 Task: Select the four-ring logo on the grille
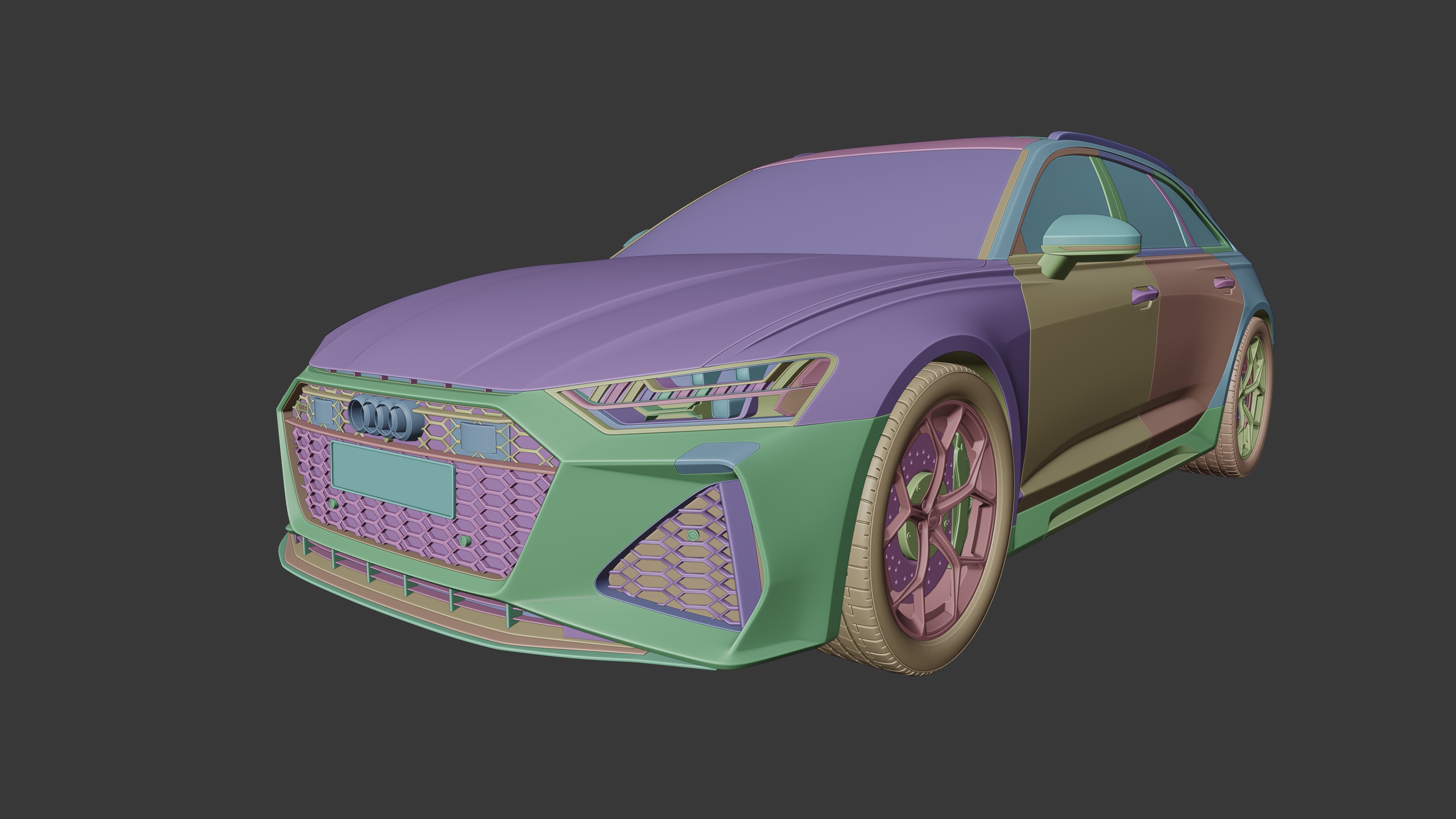point(386,418)
